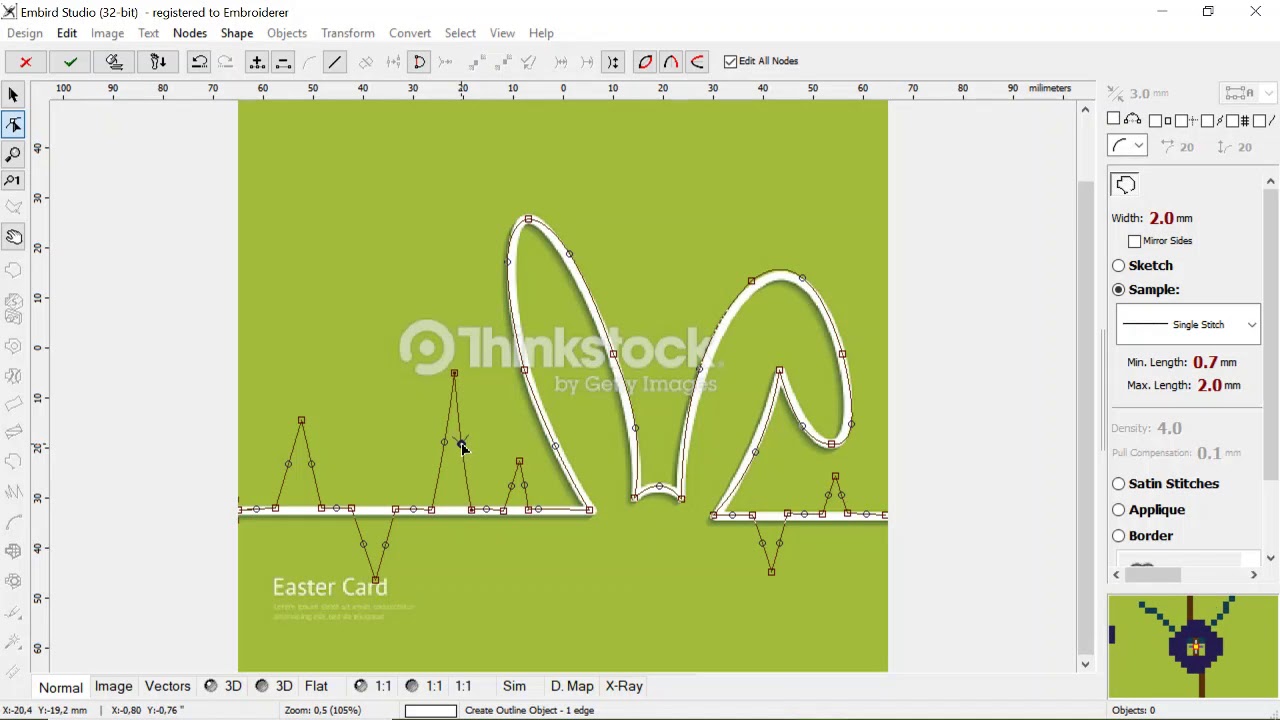
Task: Click the curved line tool in left toolbar
Action: pos(13,522)
